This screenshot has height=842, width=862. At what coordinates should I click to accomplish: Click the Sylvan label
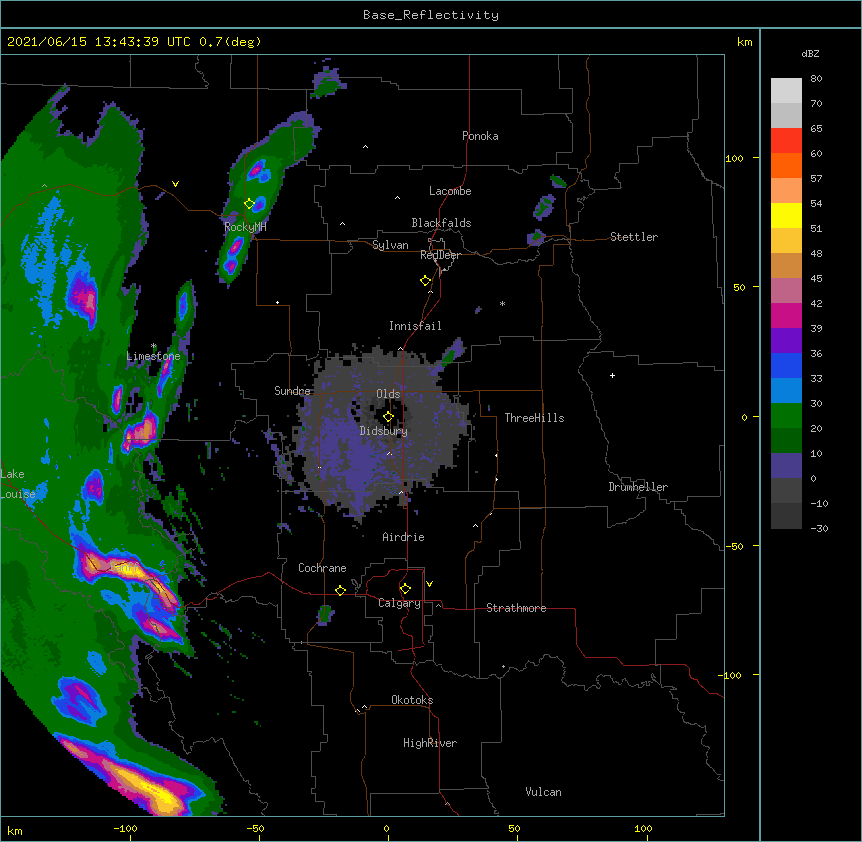[x=390, y=245]
